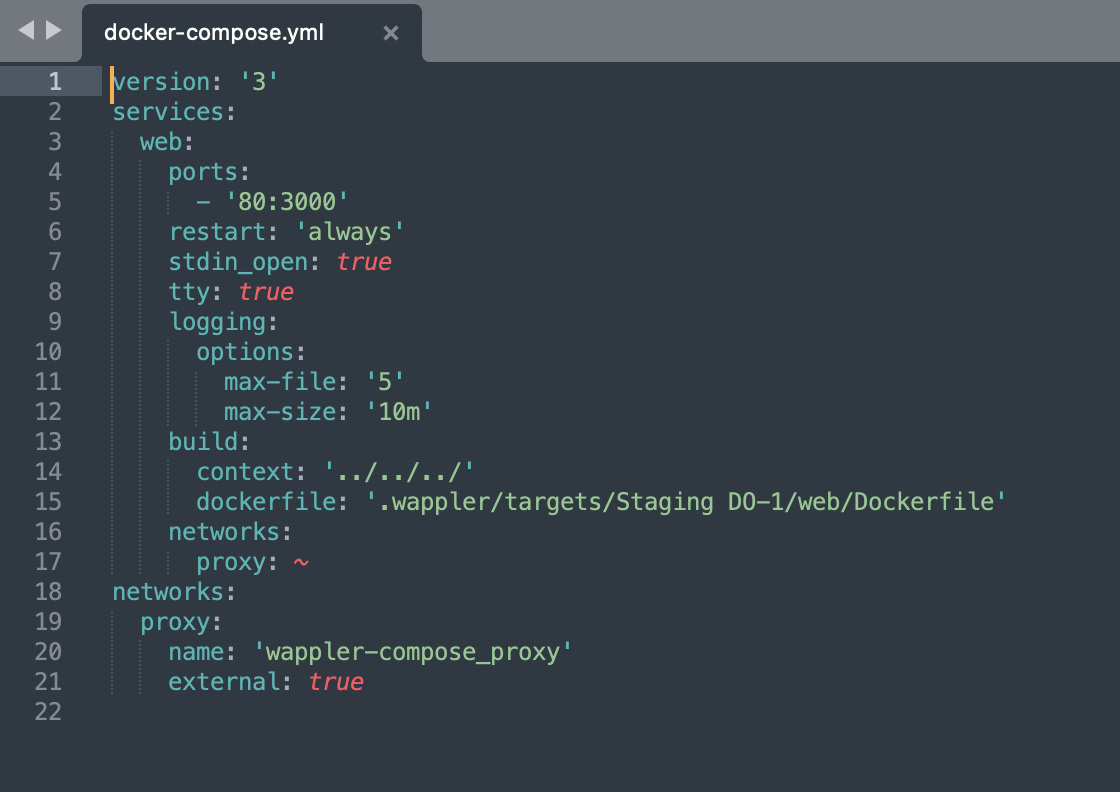Click the 'wappler-compose_proxy' name value
Image resolution: width=1120 pixels, height=792 pixels.
[413, 652]
